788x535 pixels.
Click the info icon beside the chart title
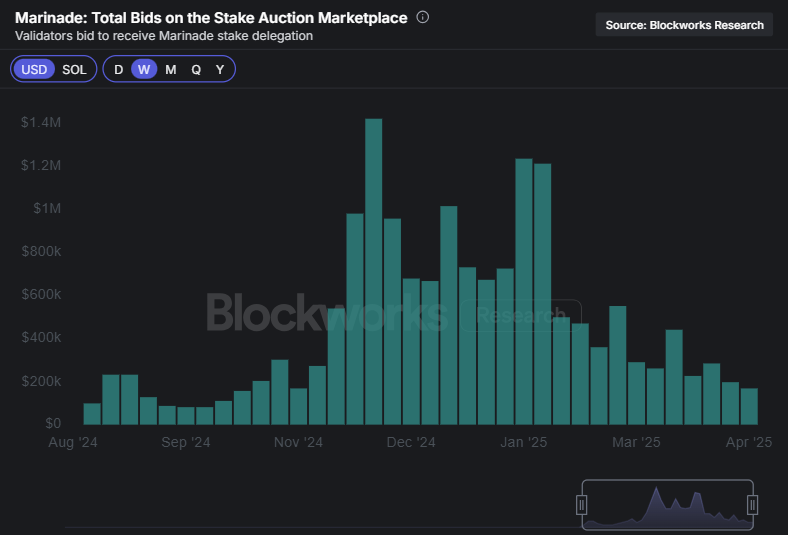[423, 18]
